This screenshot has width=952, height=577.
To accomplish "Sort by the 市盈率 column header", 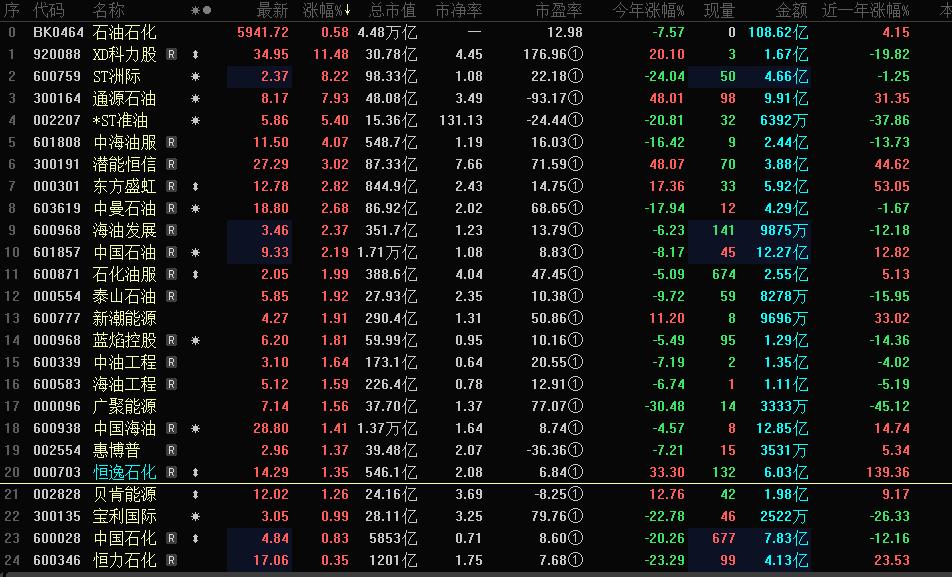I will [x=559, y=10].
